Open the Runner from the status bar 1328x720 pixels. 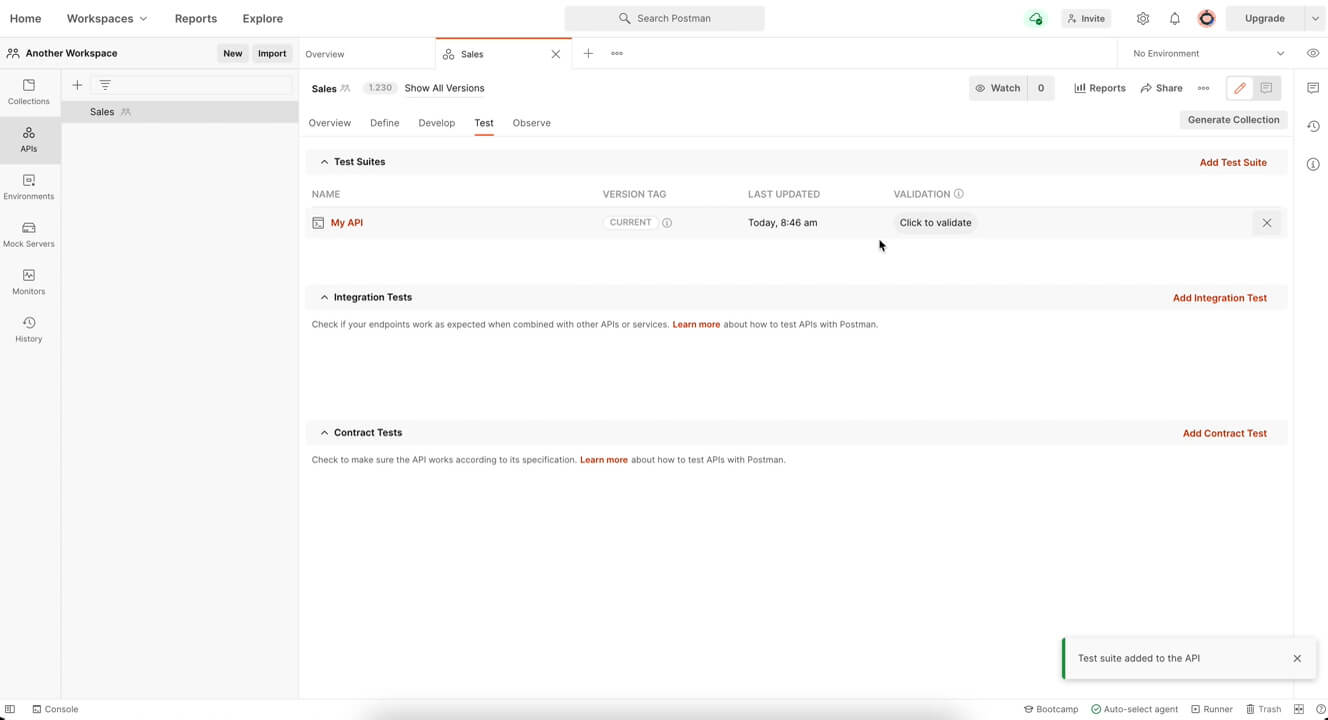pos(1211,709)
